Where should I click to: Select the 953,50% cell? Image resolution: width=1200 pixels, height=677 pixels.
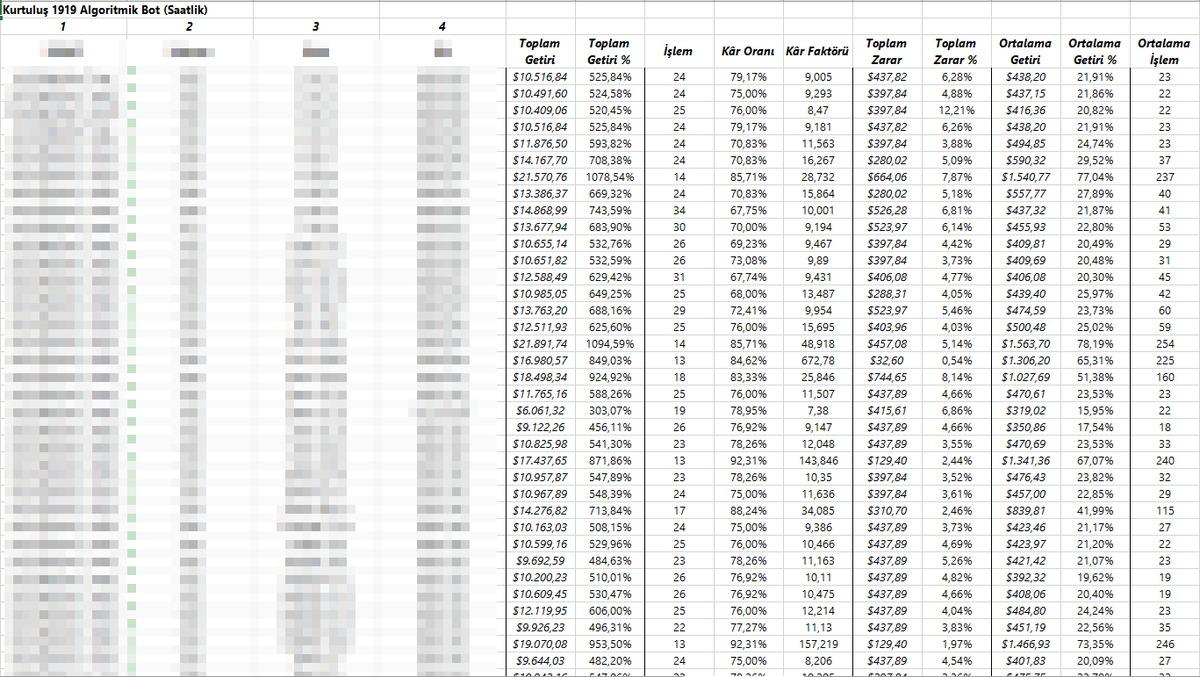pyautogui.click(x=610, y=645)
